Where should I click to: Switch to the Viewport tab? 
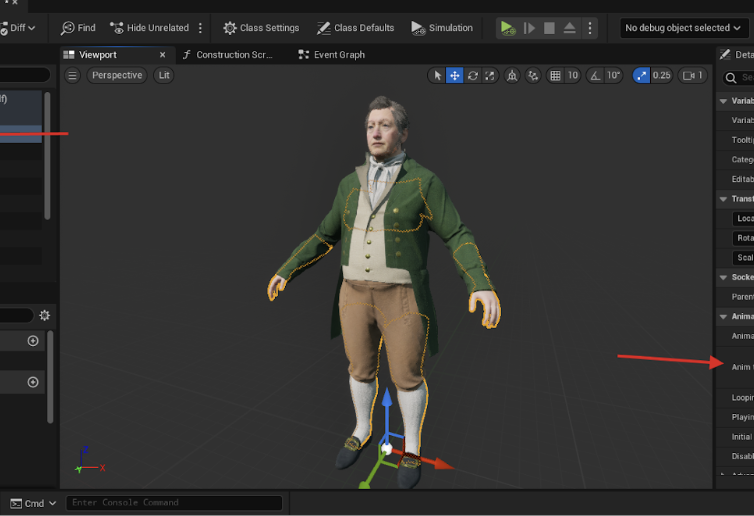[98, 55]
